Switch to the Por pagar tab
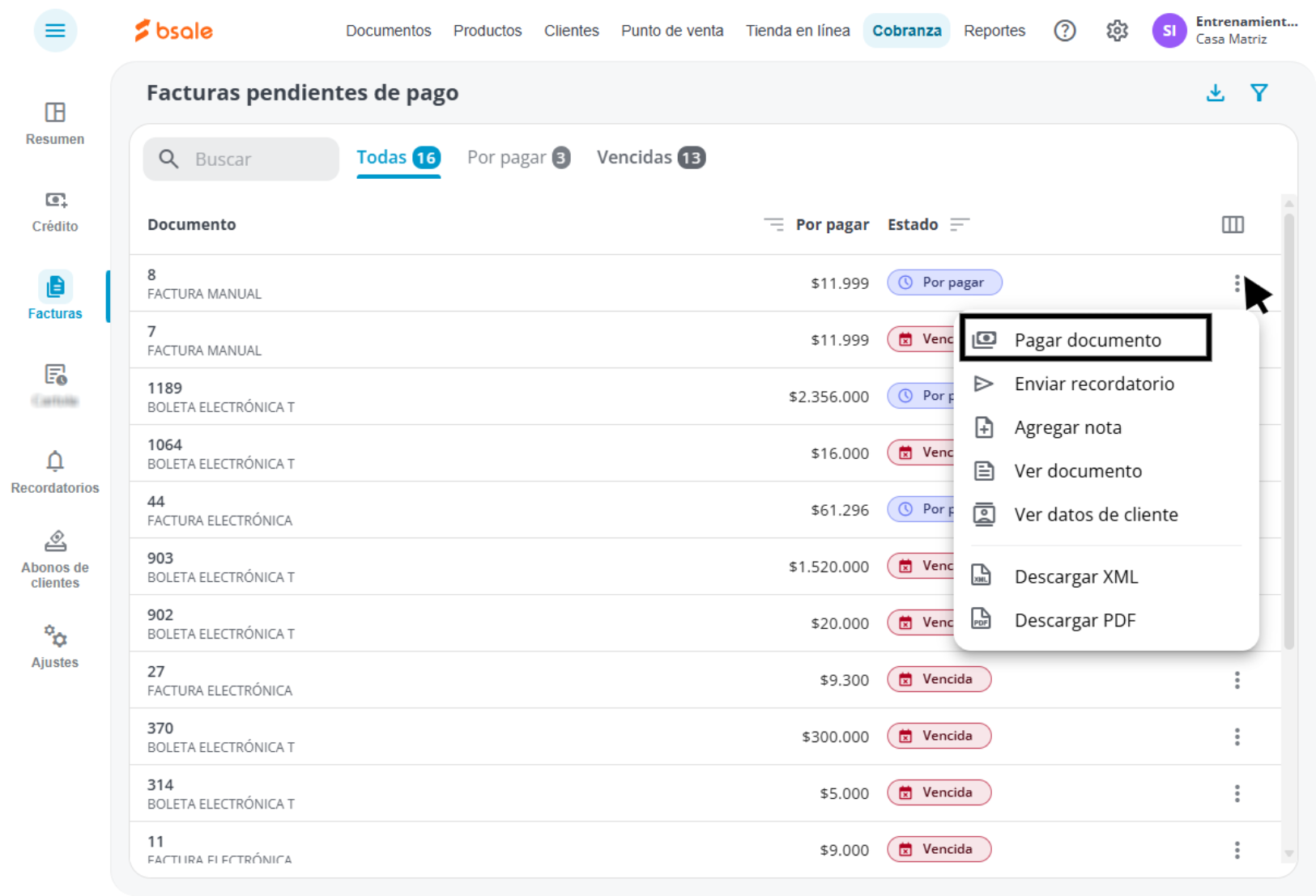Viewport: 1316px width, 896px height. click(518, 158)
